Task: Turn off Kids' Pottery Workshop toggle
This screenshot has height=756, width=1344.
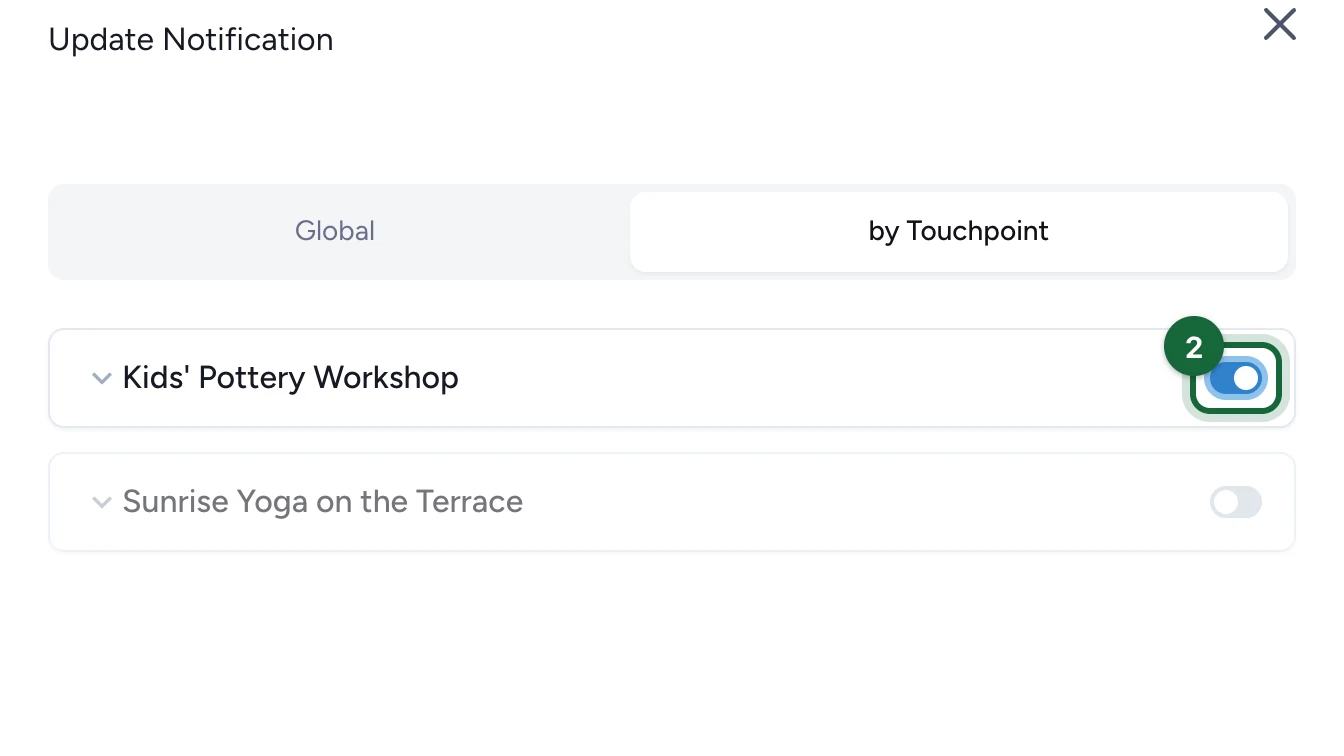Action: click(1236, 378)
